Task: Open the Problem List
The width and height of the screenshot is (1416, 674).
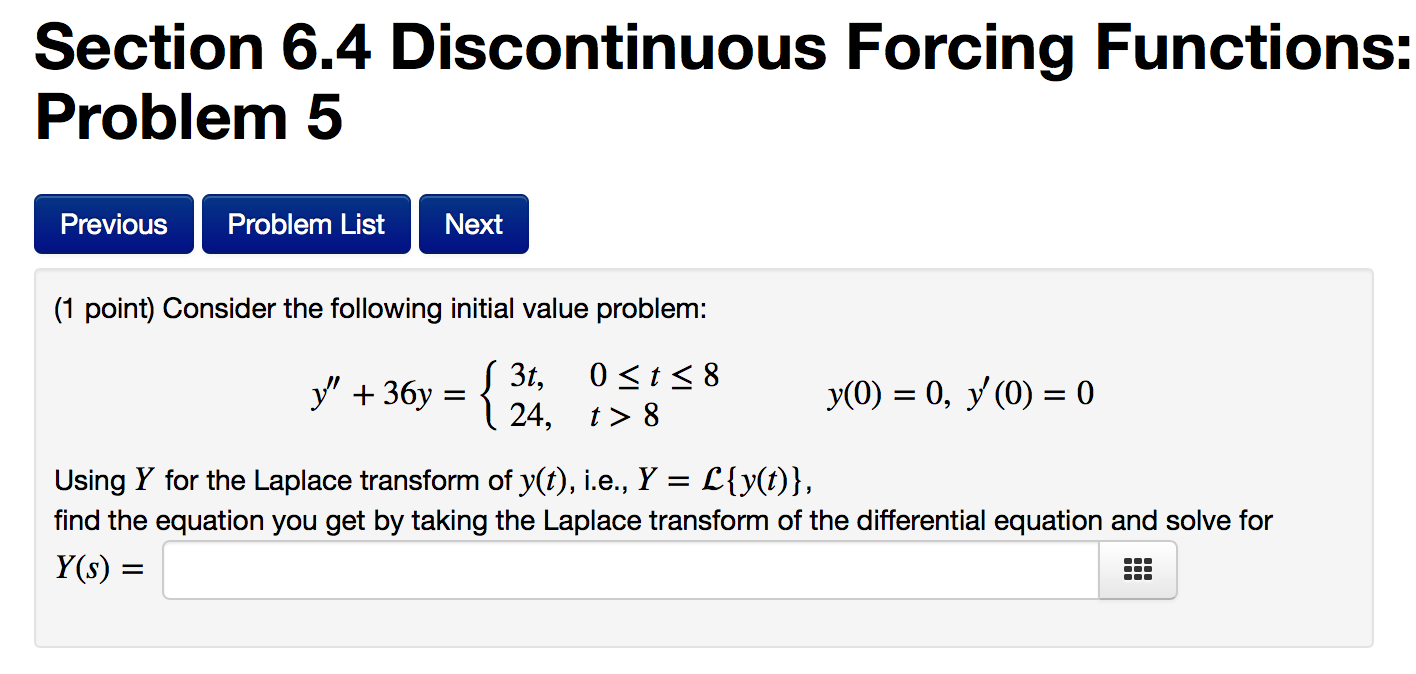Action: [x=306, y=224]
